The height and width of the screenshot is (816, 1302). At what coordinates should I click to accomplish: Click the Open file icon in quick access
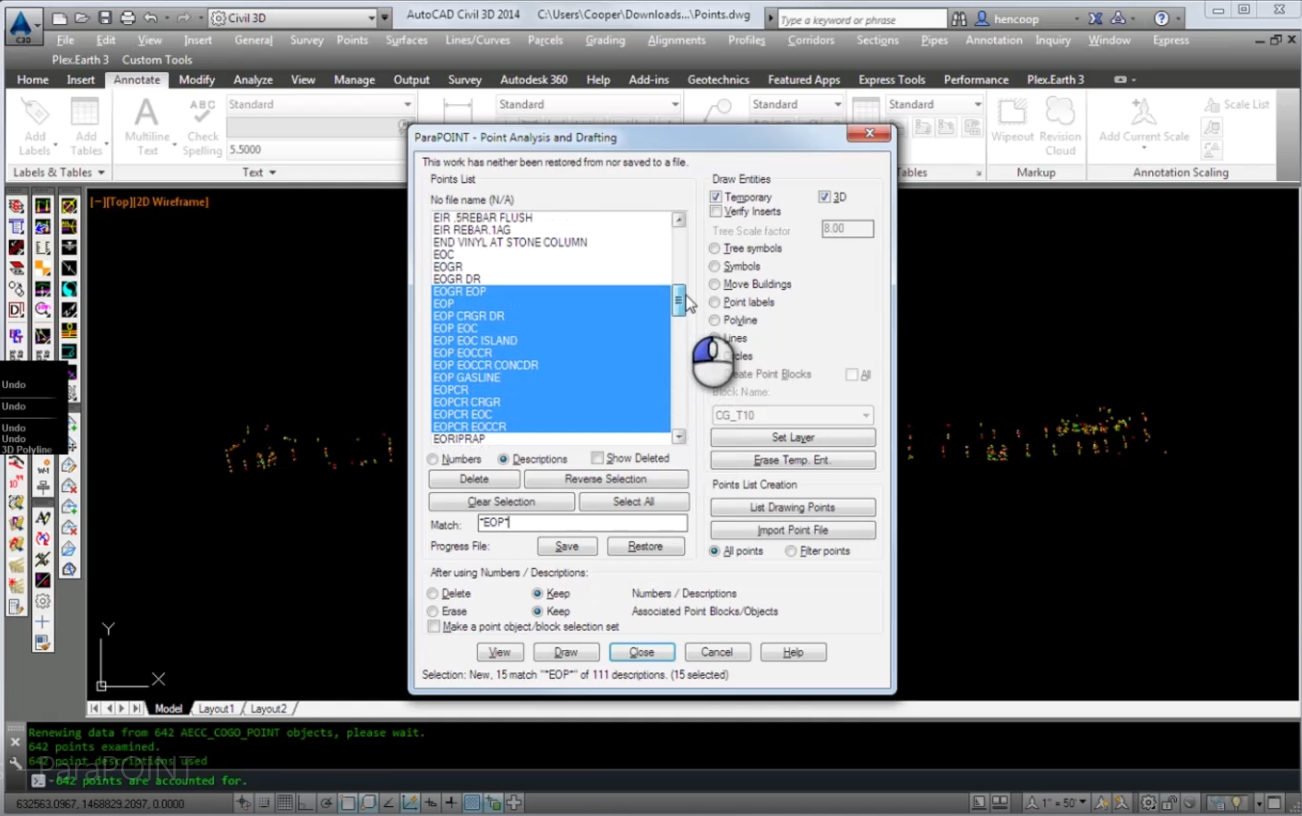(x=82, y=18)
